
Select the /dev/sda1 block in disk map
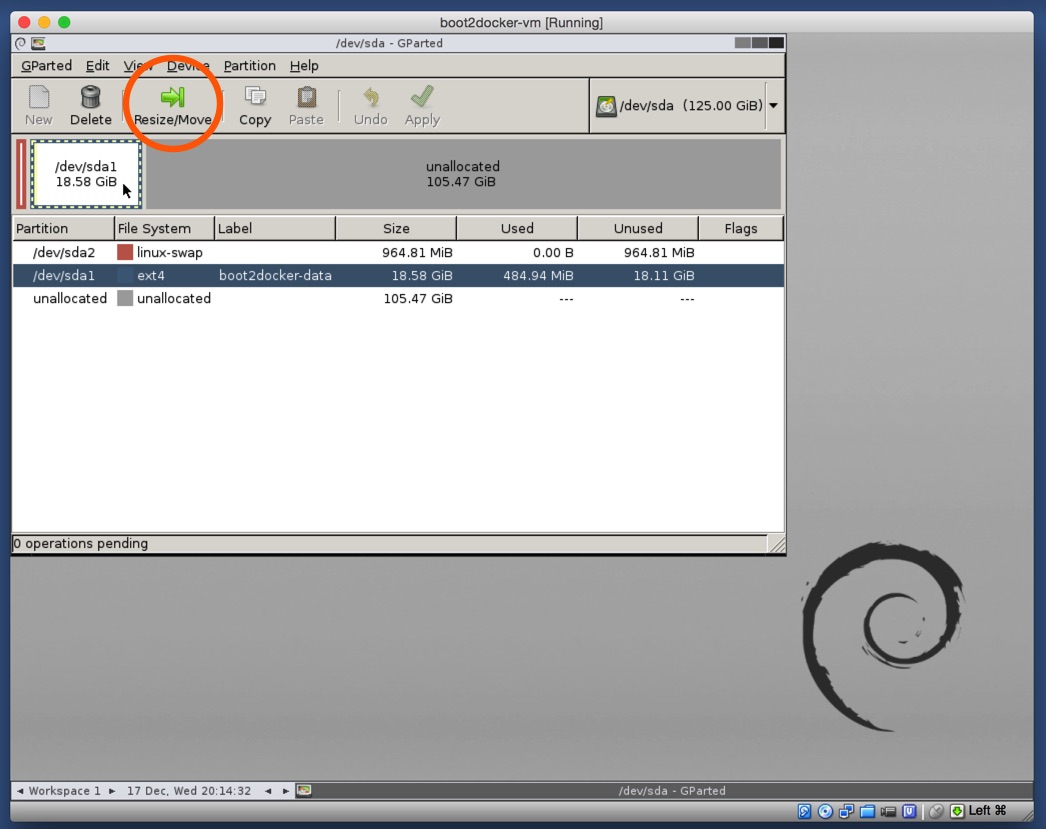click(x=86, y=174)
